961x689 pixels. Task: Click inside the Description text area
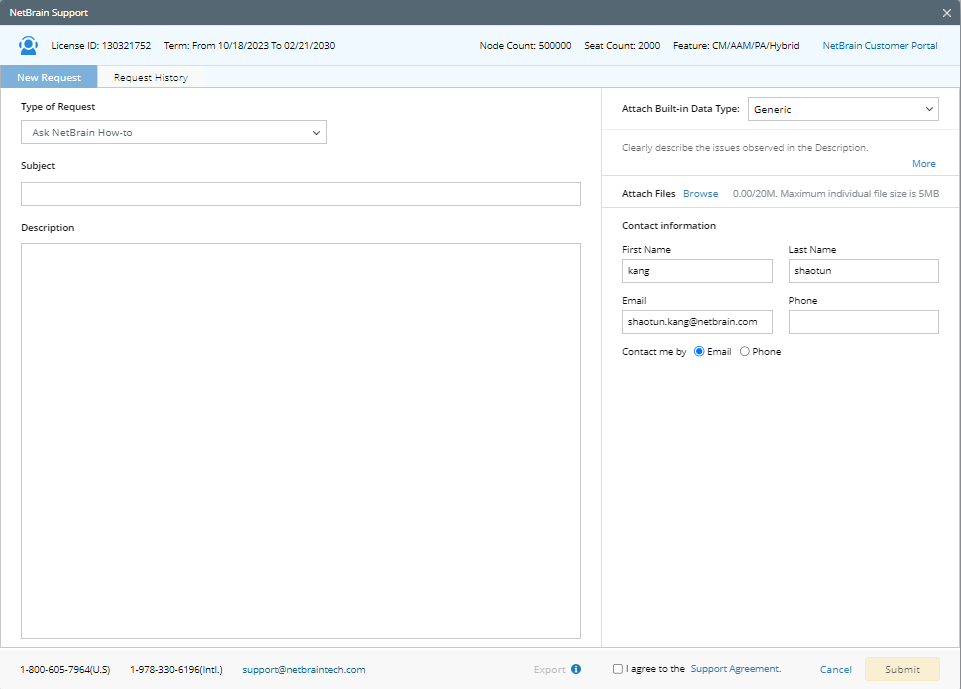click(300, 440)
